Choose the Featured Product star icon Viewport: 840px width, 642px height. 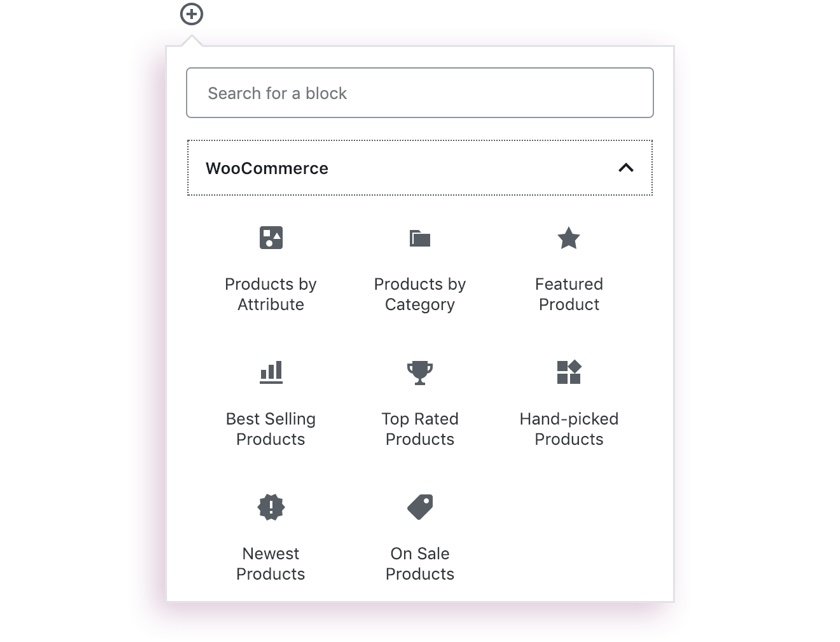pyautogui.click(x=568, y=238)
